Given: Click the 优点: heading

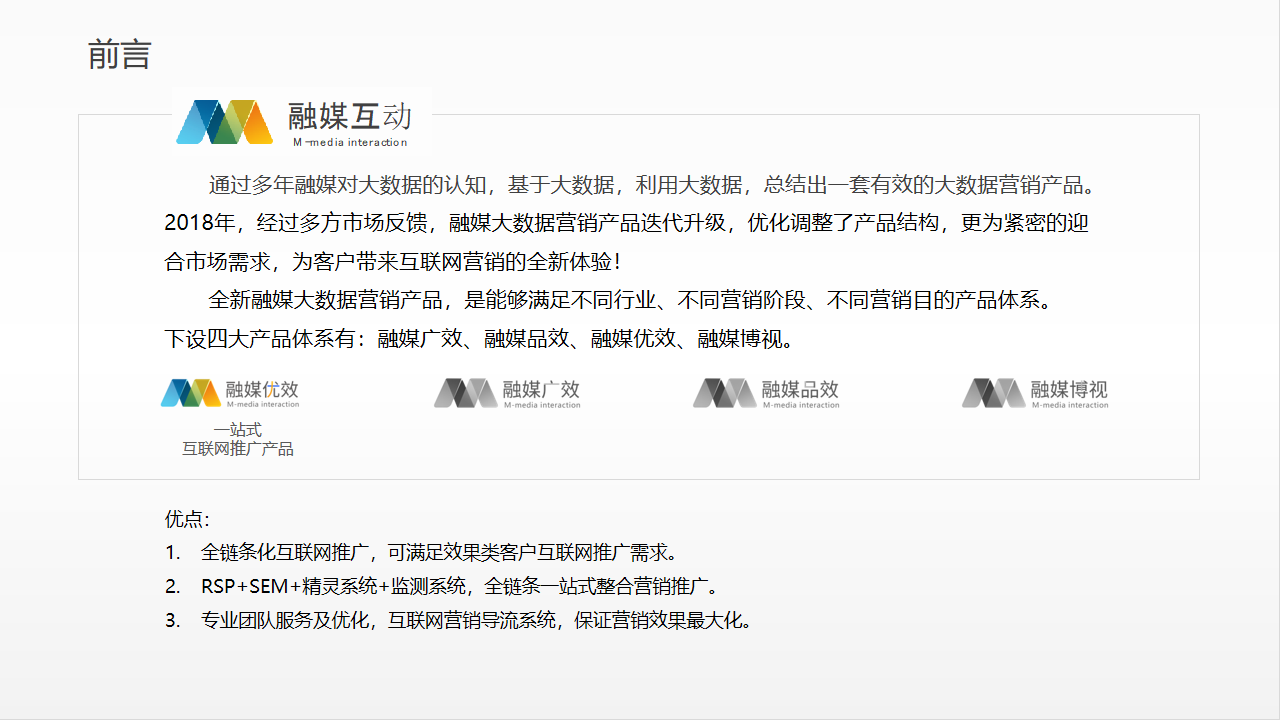Looking at the screenshot, I should pos(187,520).
